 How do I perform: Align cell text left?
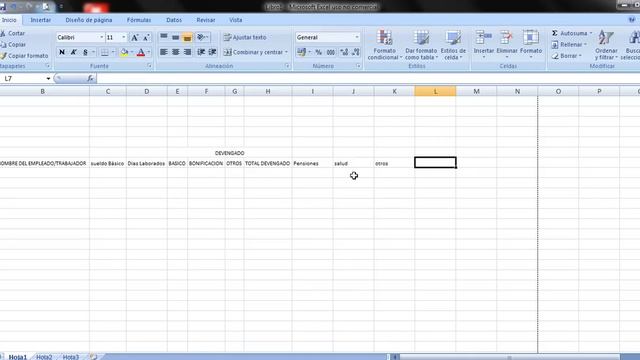coord(164,52)
